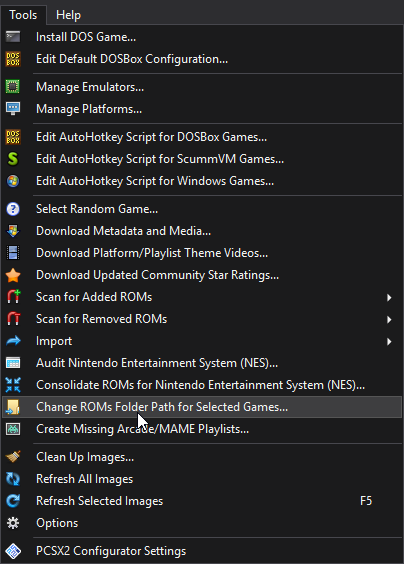Open Manage Platforms...

coord(202,109)
